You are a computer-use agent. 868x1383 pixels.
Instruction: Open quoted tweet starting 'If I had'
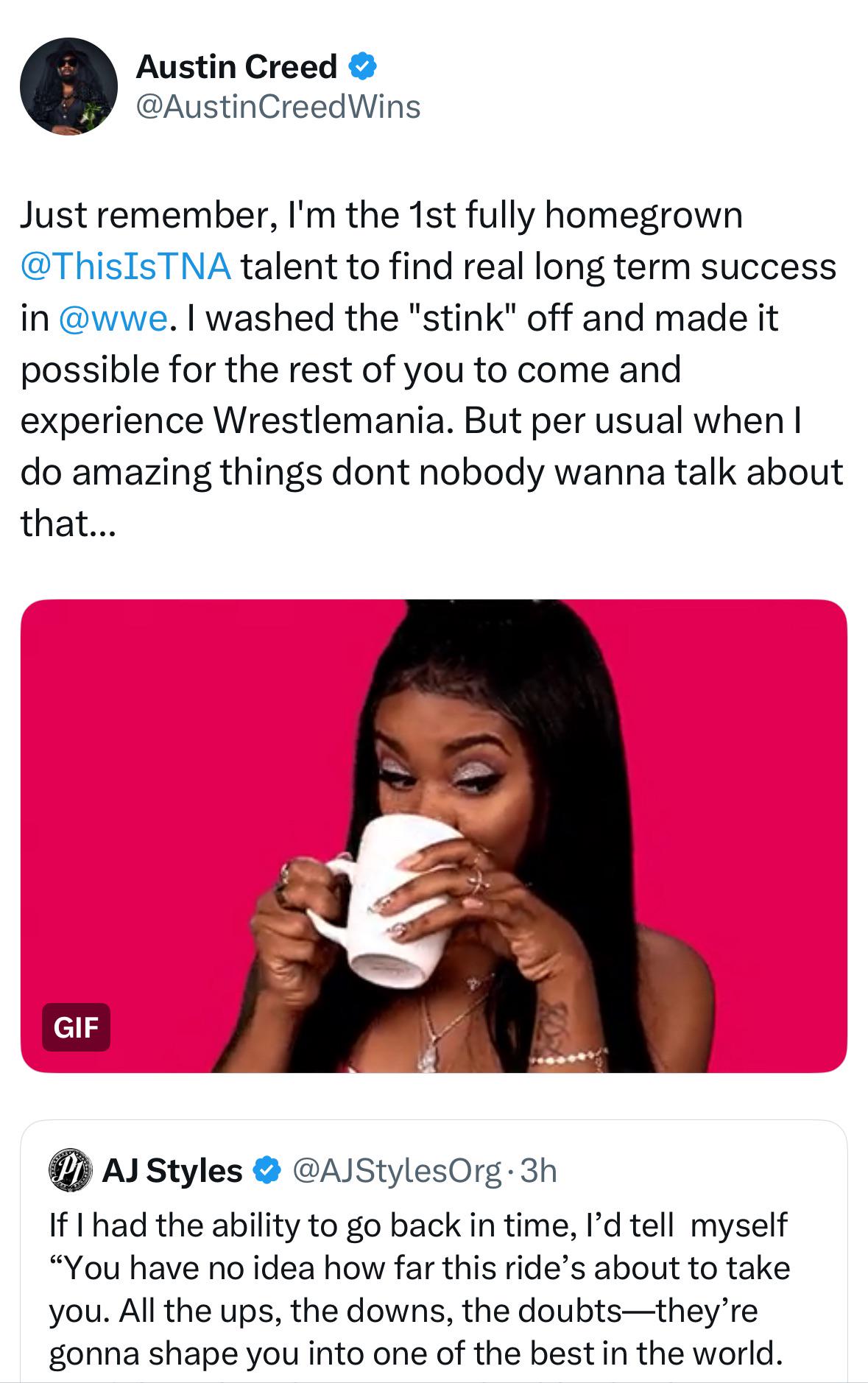pyautogui.click(x=417, y=1225)
